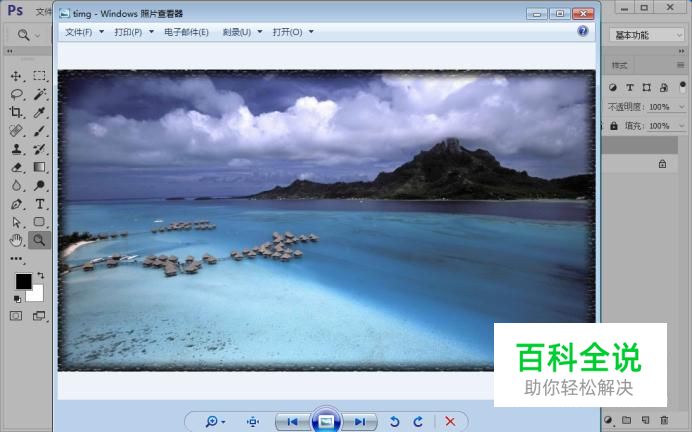Select the Rounded Rectangle shape tool

(39, 222)
